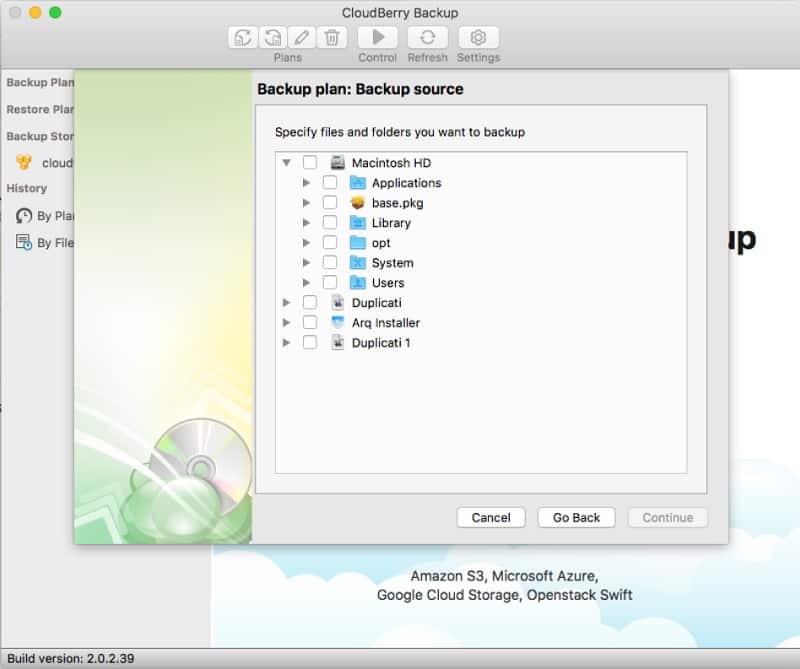
Task: Click the 'Refresh' toolbar label
Action: coord(428,58)
